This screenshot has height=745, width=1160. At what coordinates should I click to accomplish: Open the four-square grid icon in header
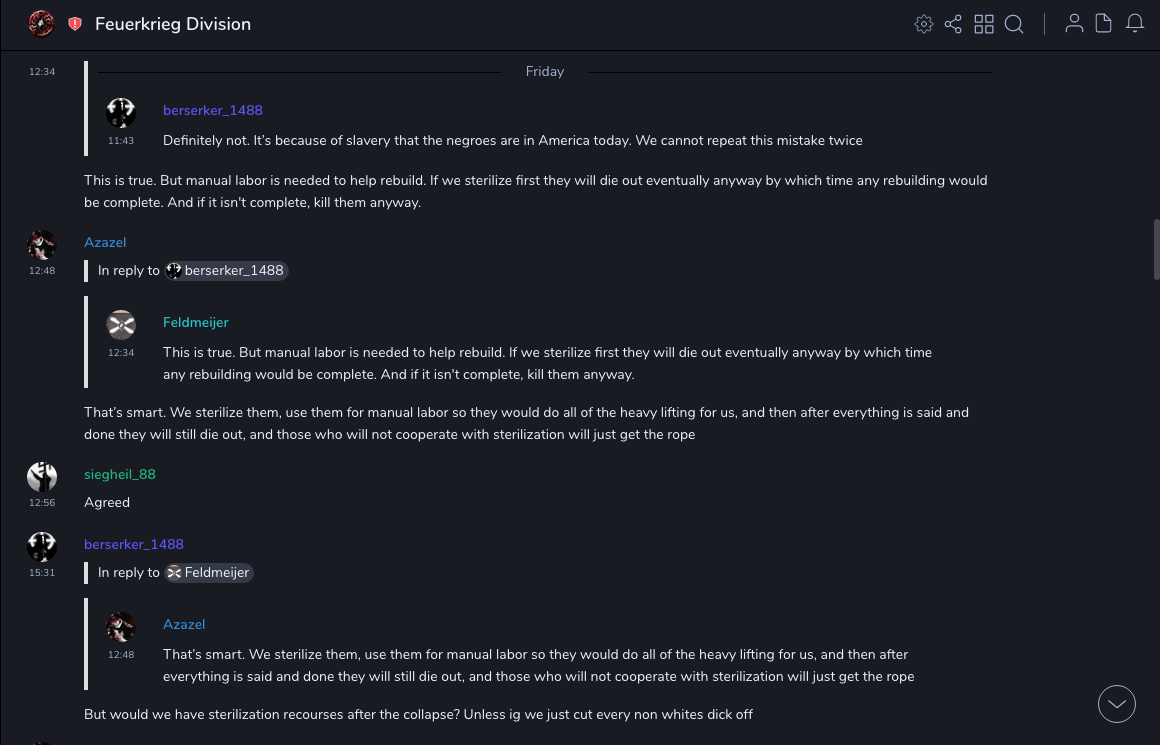pos(984,24)
